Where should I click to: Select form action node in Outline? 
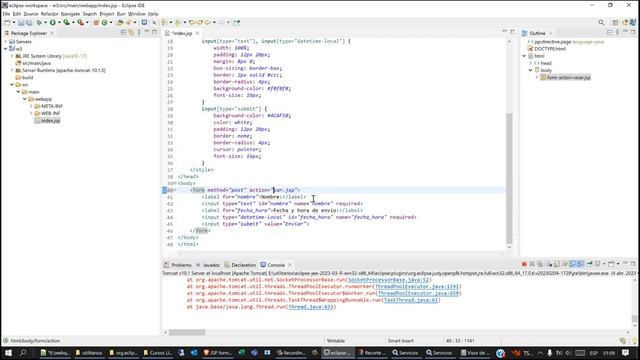click(565, 77)
